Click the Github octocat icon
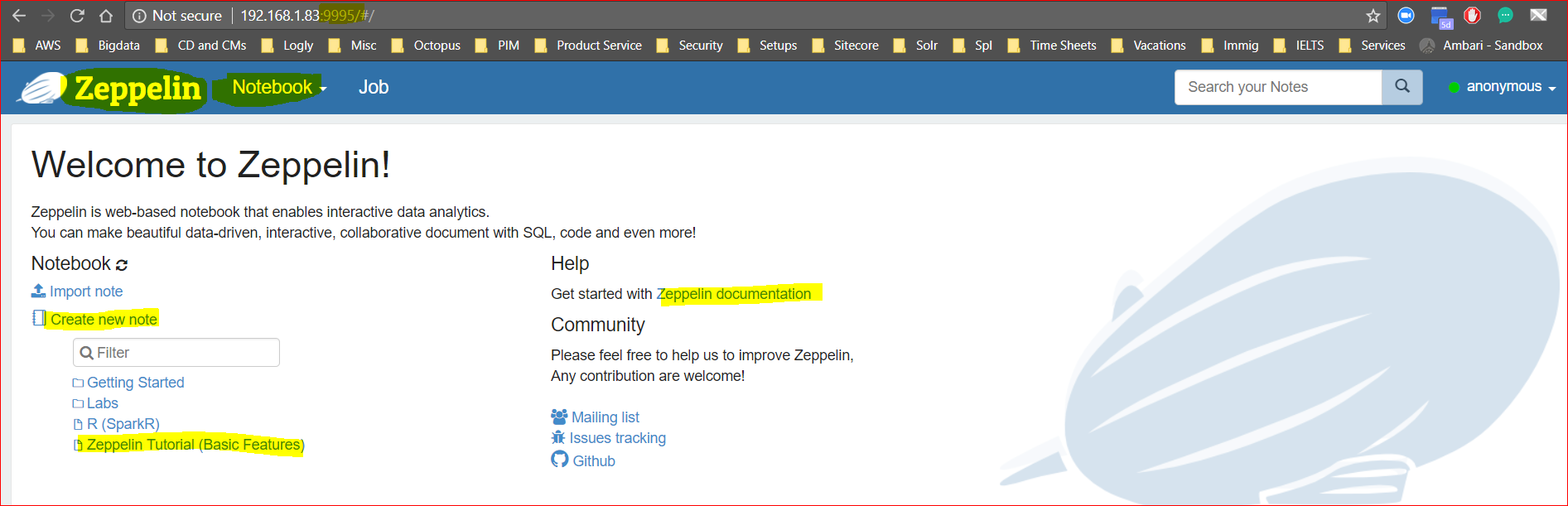Image resolution: width=1568 pixels, height=506 pixels. click(560, 460)
